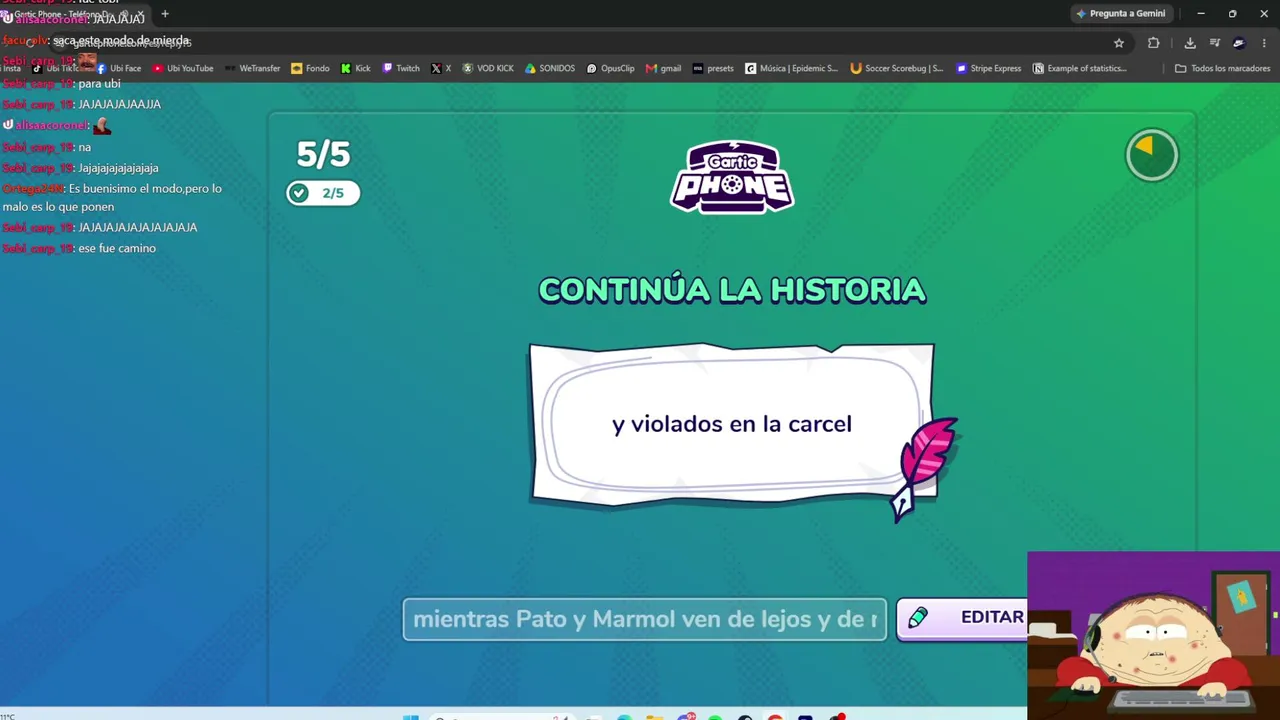Image resolution: width=1280 pixels, height=720 pixels.
Task: Open the Soccer Scorebug bookmark
Action: click(896, 69)
